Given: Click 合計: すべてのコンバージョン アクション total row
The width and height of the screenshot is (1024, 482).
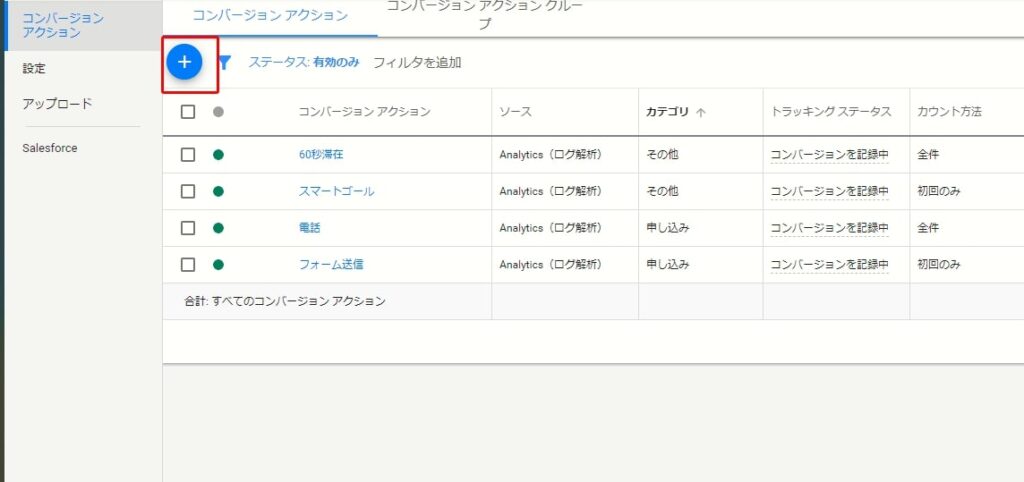Looking at the screenshot, I should click(593, 301).
